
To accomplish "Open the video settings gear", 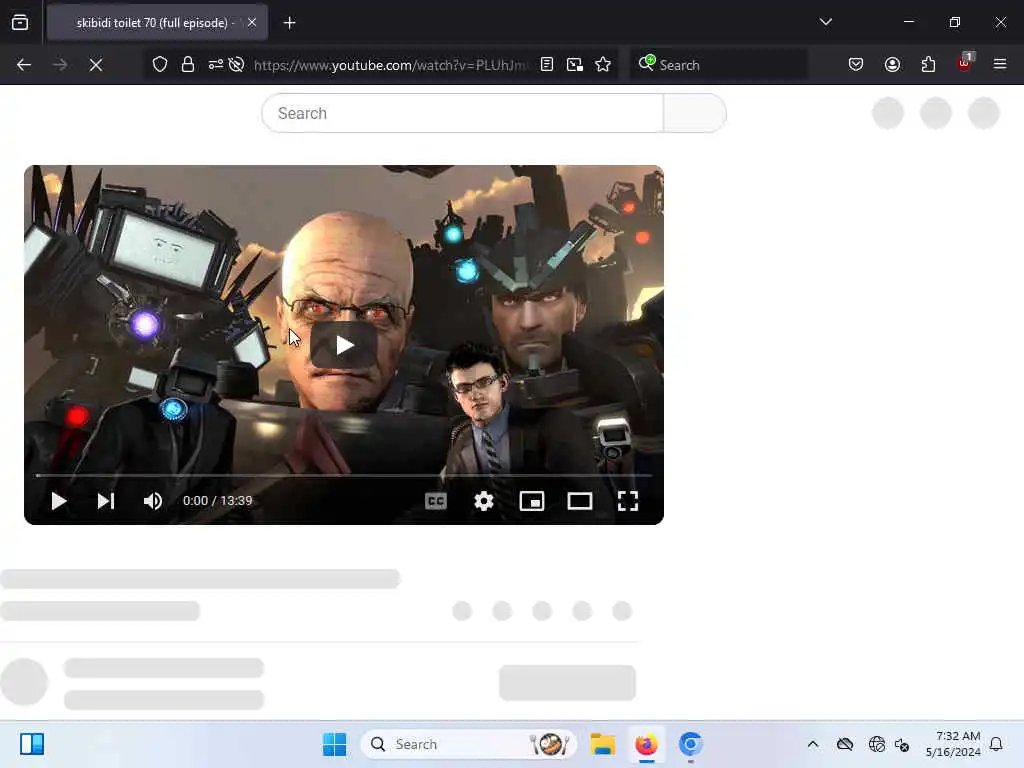I will (484, 501).
